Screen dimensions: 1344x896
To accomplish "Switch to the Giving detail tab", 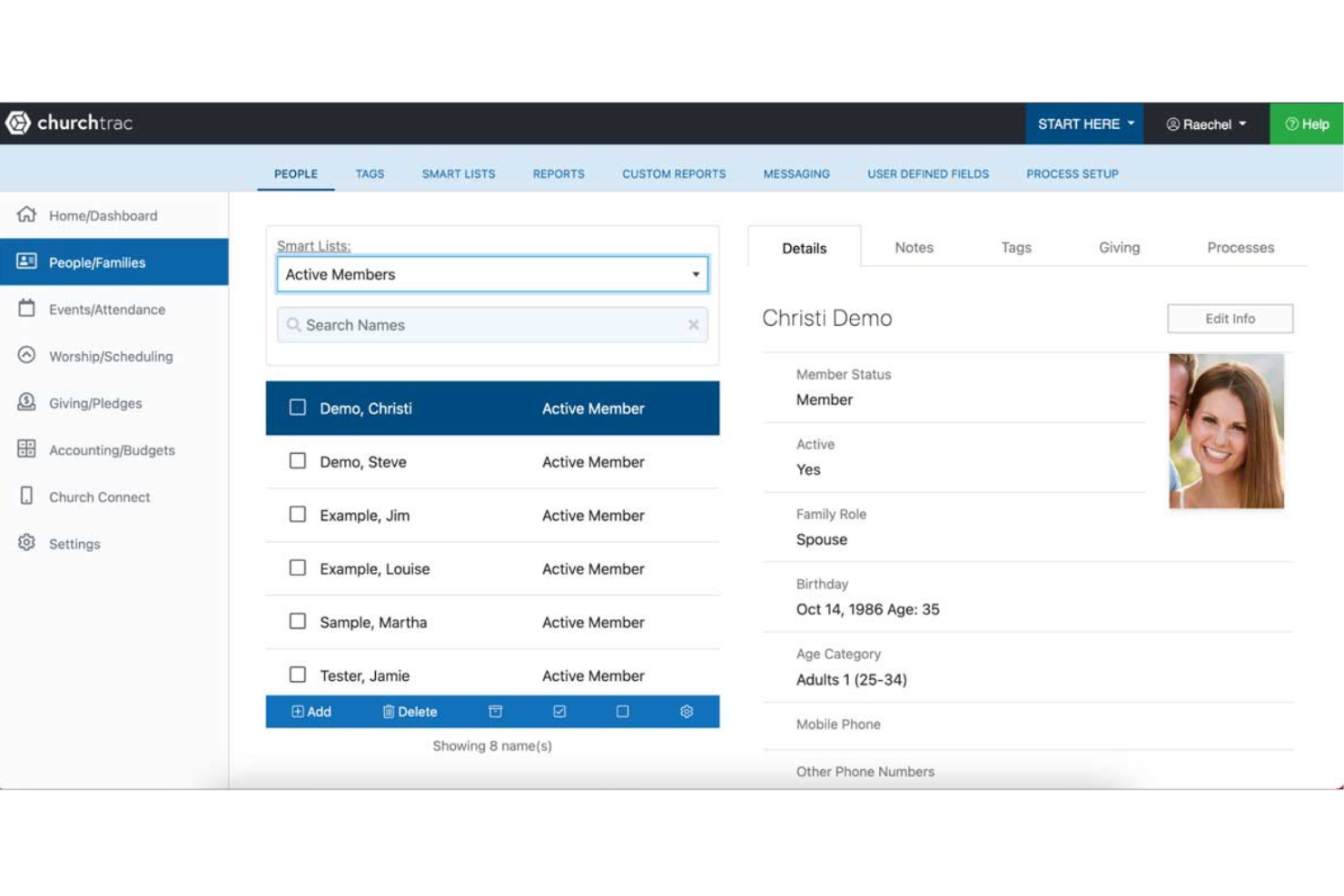I will [x=1119, y=247].
